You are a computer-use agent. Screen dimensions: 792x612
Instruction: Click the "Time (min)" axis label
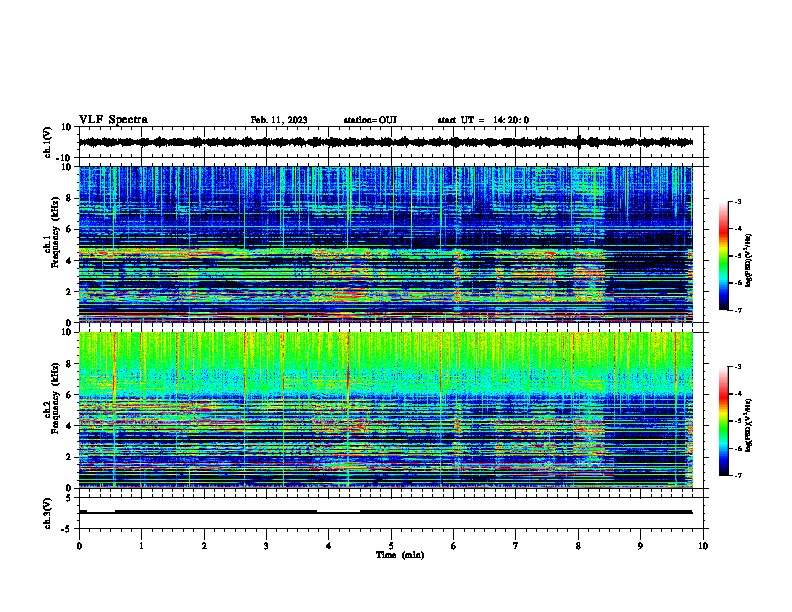click(x=400, y=555)
